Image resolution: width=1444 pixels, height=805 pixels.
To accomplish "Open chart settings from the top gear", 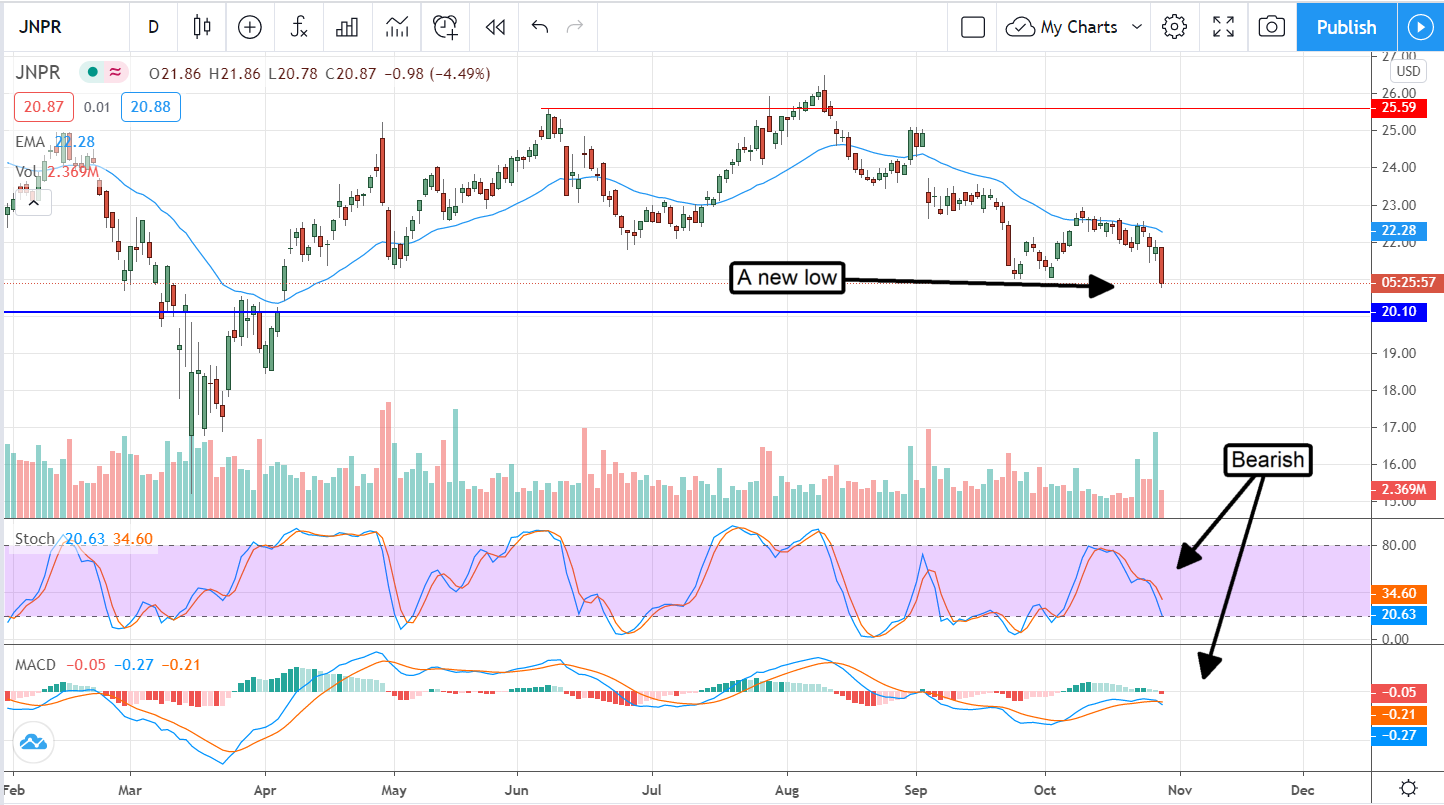I will [x=1175, y=27].
